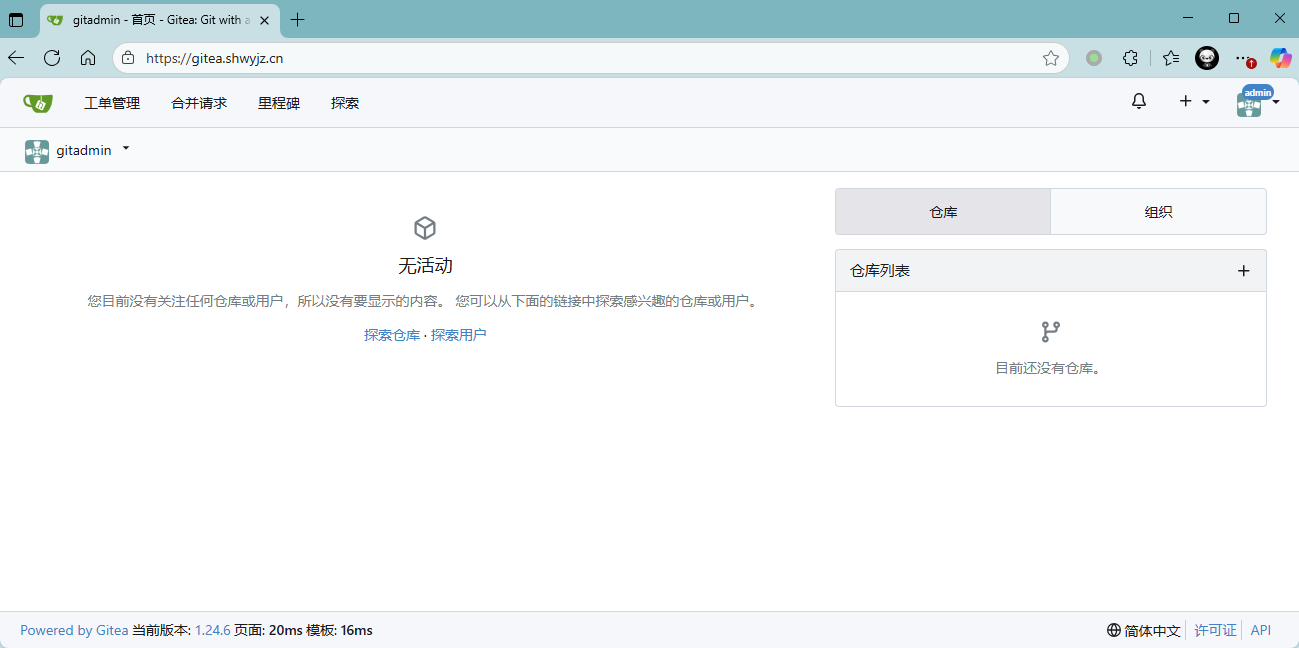The image size is (1299, 648).
Task: Switch to the 组织 tab
Action: point(1158,212)
